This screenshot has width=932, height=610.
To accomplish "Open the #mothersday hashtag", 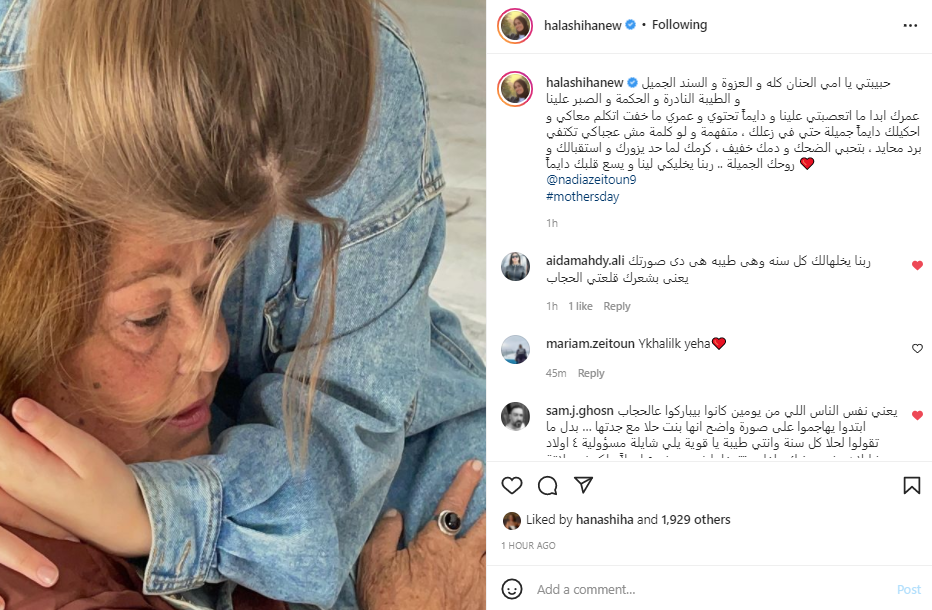I will coord(582,196).
